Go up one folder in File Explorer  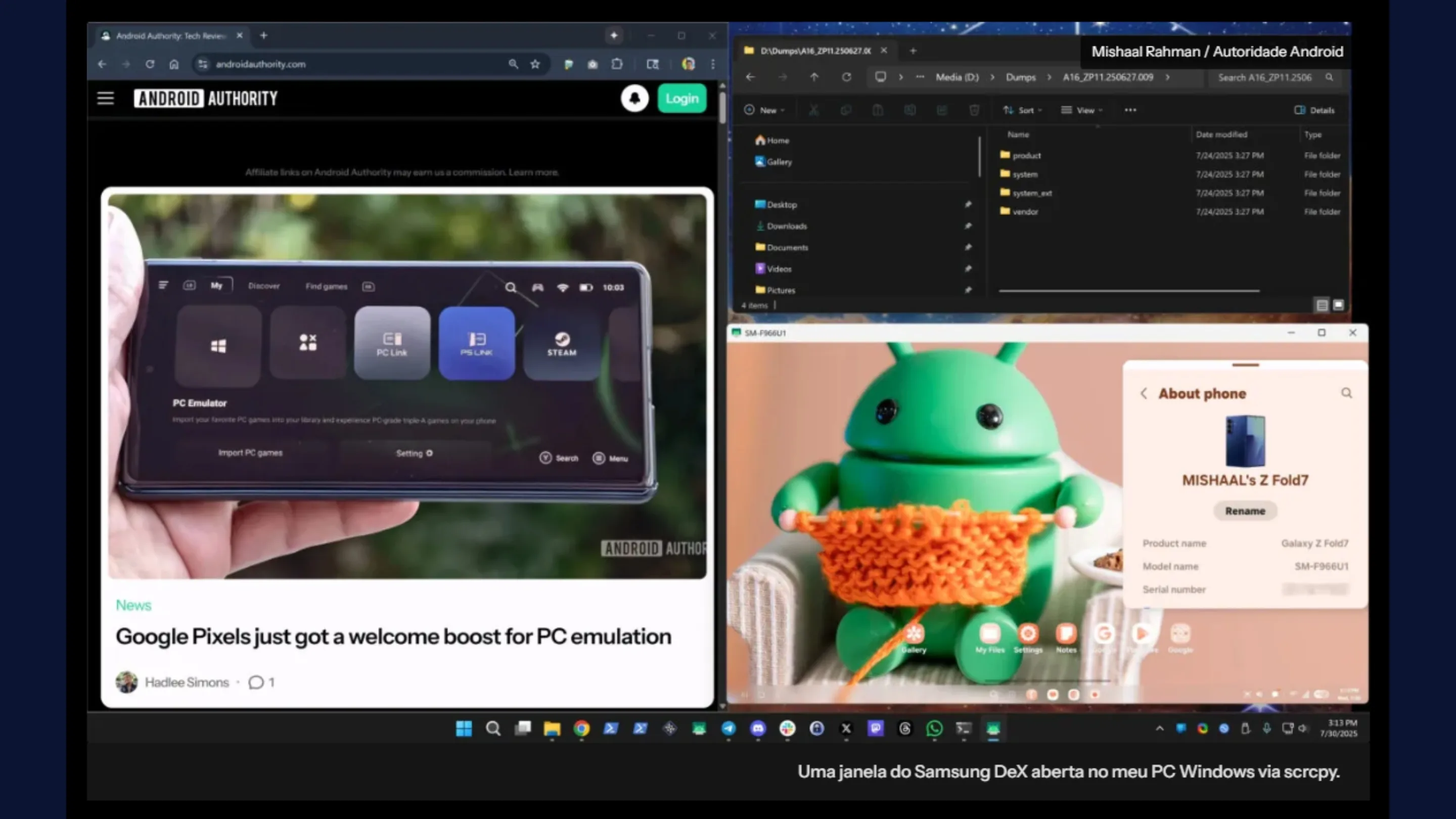coord(814,77)
